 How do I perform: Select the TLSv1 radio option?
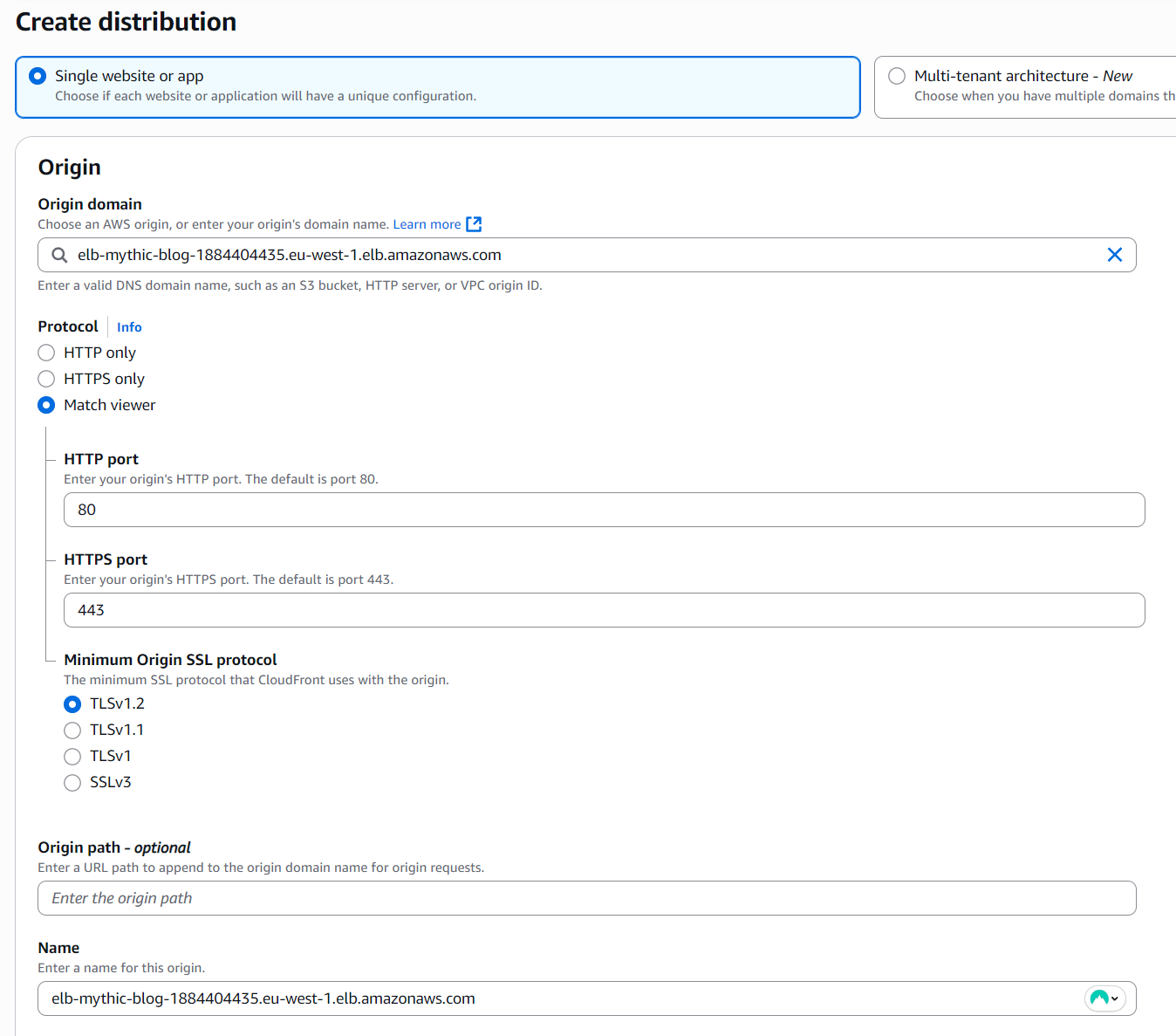(x=73, y=757)
